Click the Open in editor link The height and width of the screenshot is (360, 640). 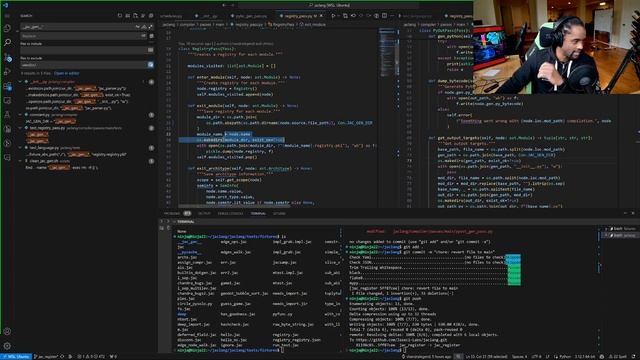pos(67,73)
